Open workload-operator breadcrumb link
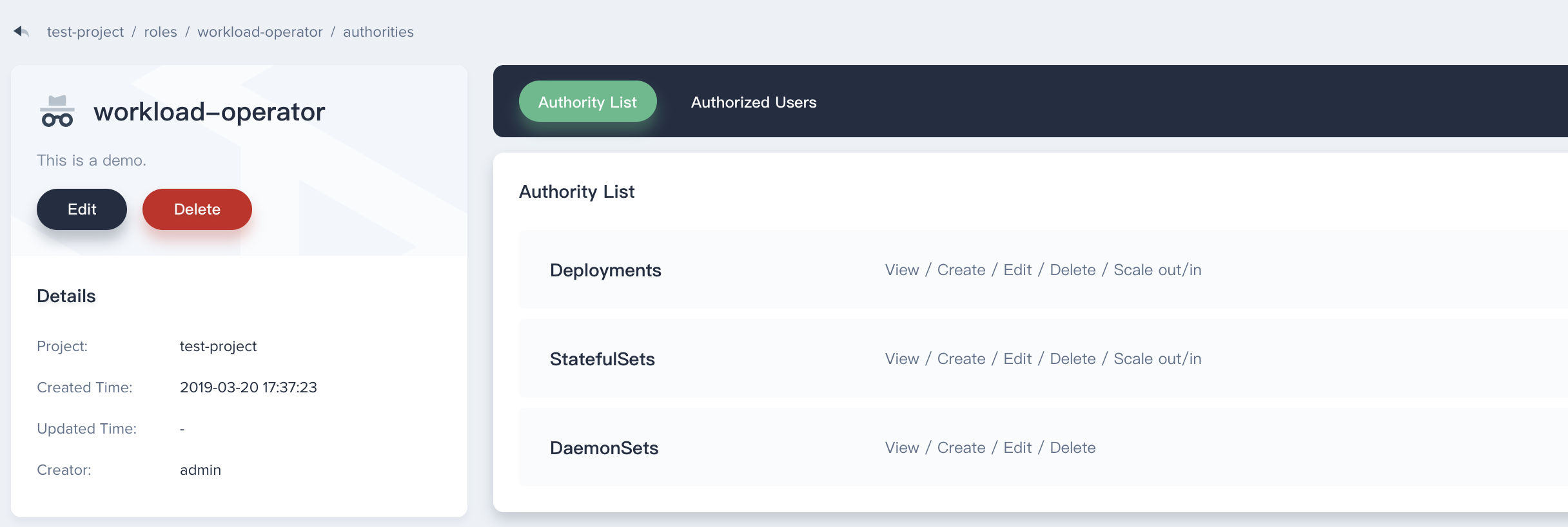Screen dimensions: 1568x527 click(x=260, y=32)
